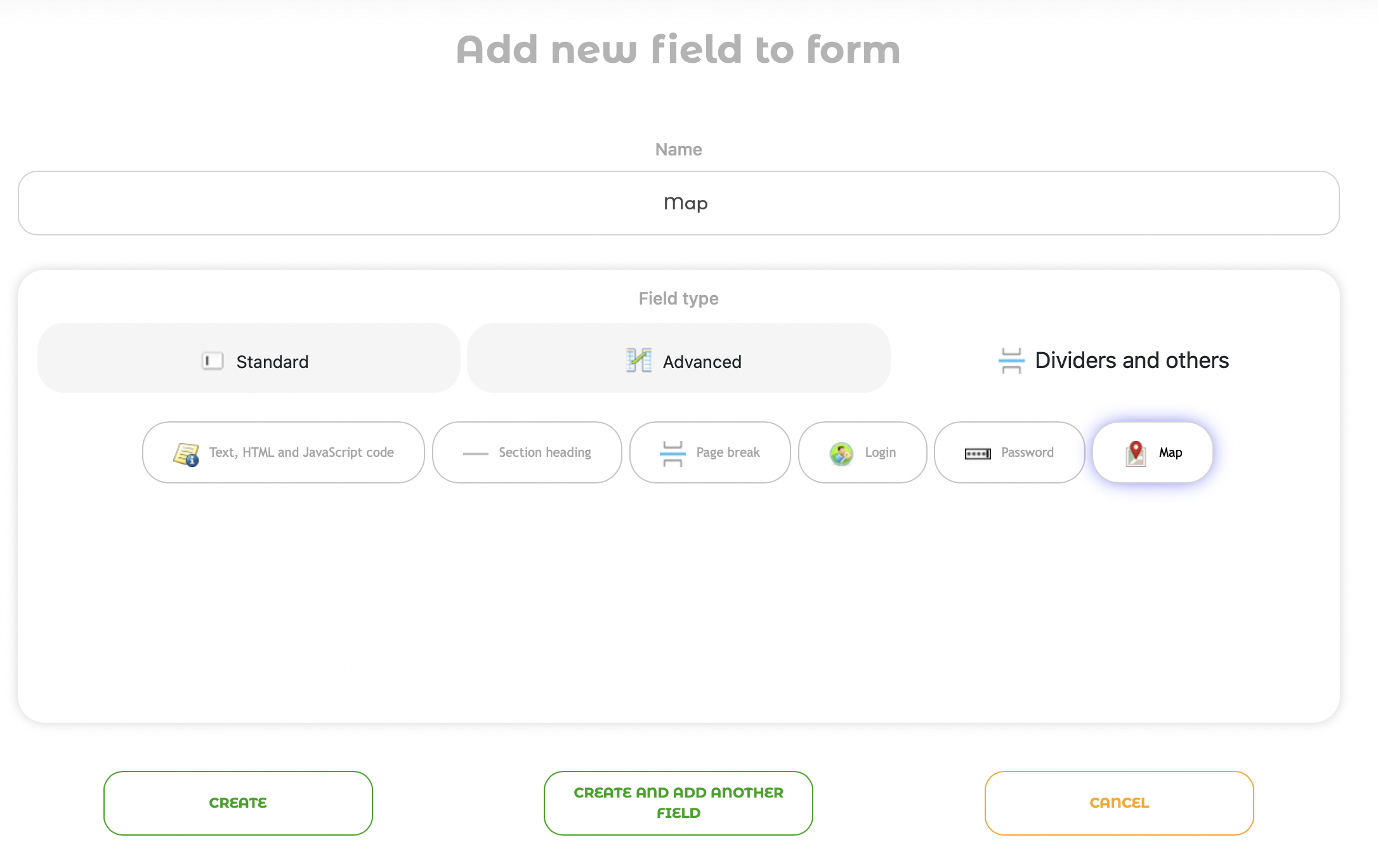
Task: Select the Map field type icon
Action: point(1134,452)
